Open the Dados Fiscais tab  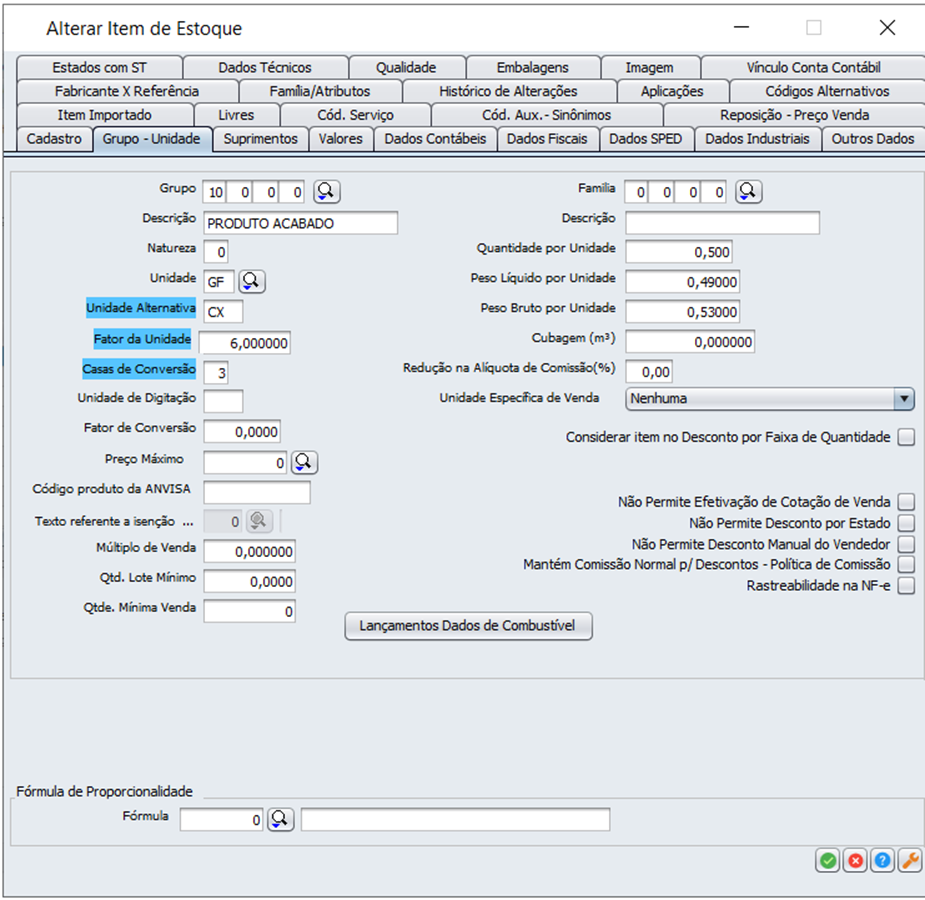(547, 139)
